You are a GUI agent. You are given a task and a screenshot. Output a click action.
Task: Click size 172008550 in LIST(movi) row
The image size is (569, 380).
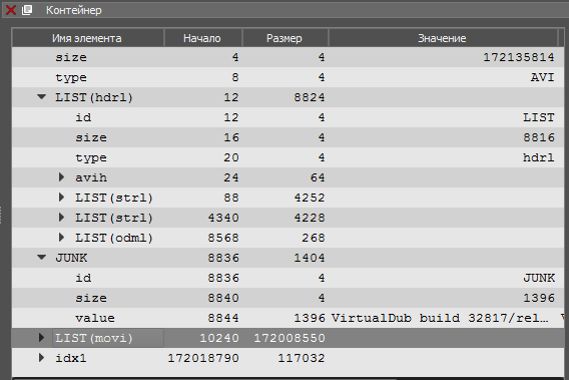pyautogui.click(x=289, y=338)
